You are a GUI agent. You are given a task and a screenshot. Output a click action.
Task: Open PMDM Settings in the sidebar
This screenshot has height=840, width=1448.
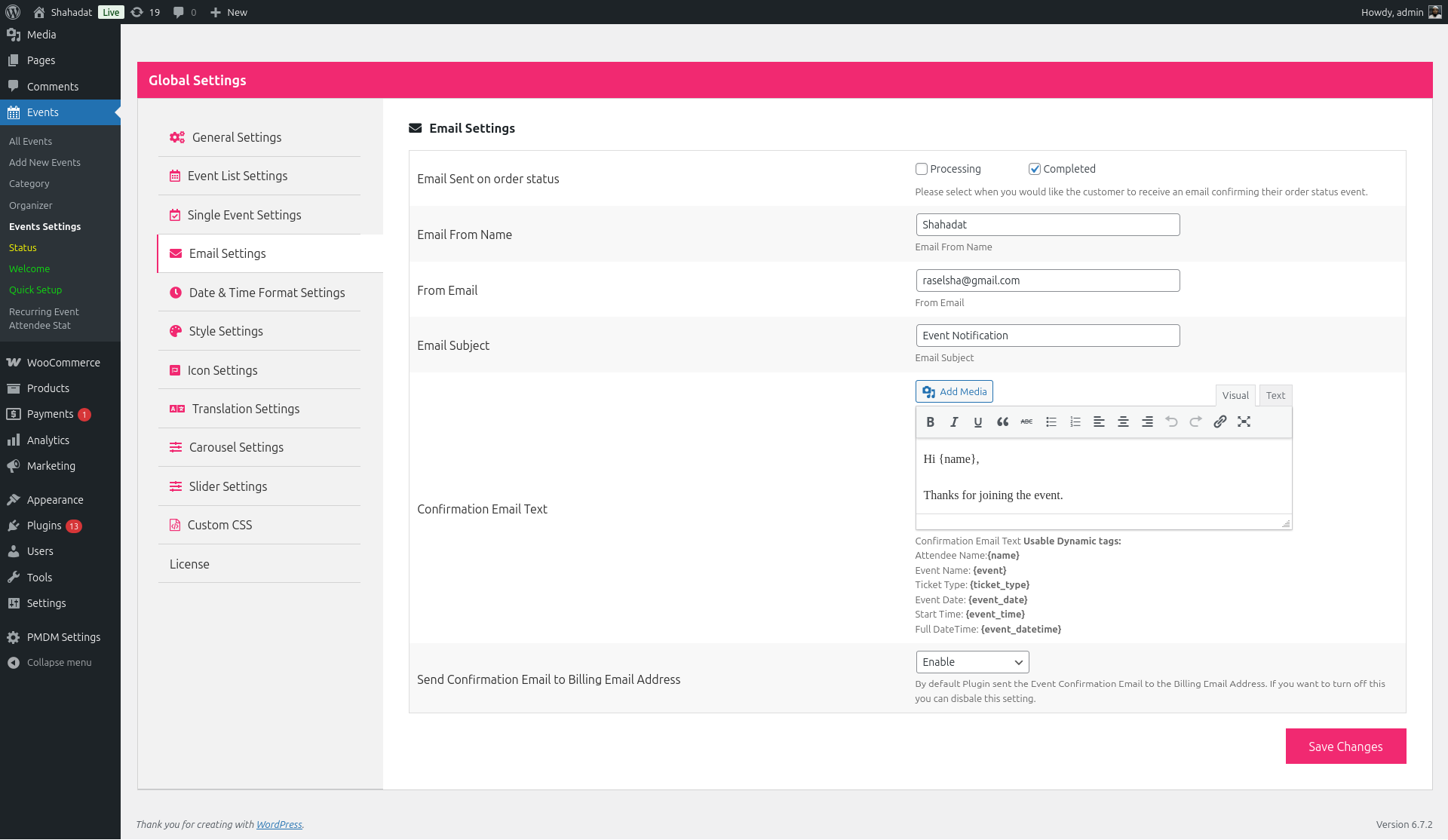60,637
